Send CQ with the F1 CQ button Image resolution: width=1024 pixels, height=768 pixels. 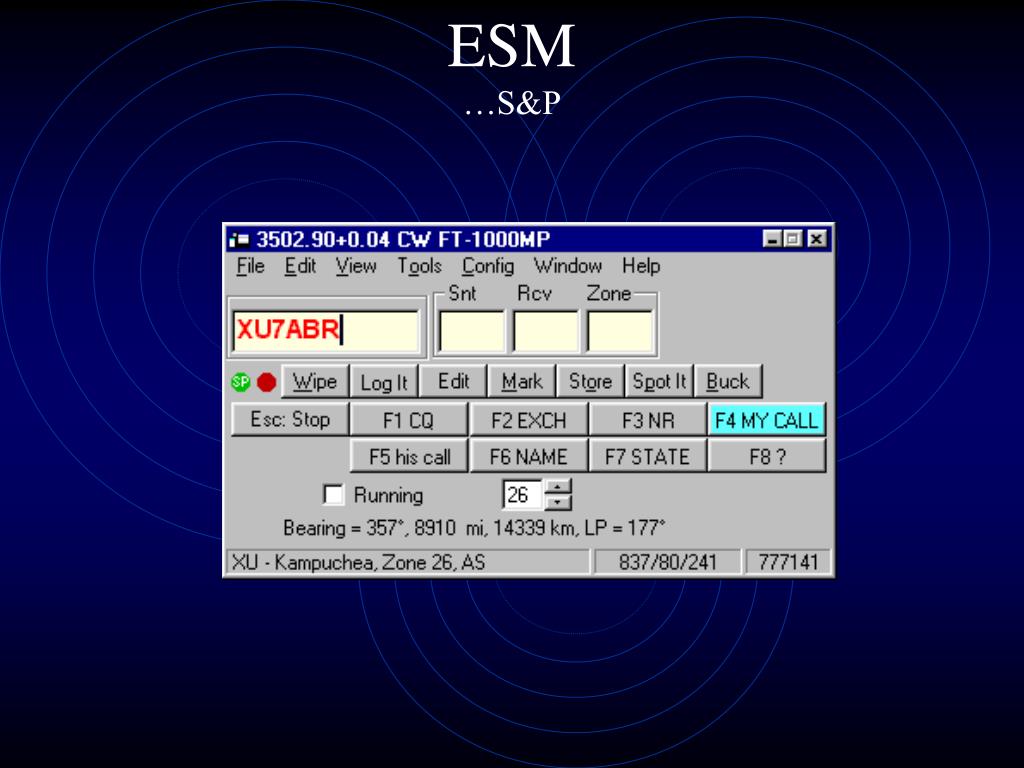click(x=409, y=419)
